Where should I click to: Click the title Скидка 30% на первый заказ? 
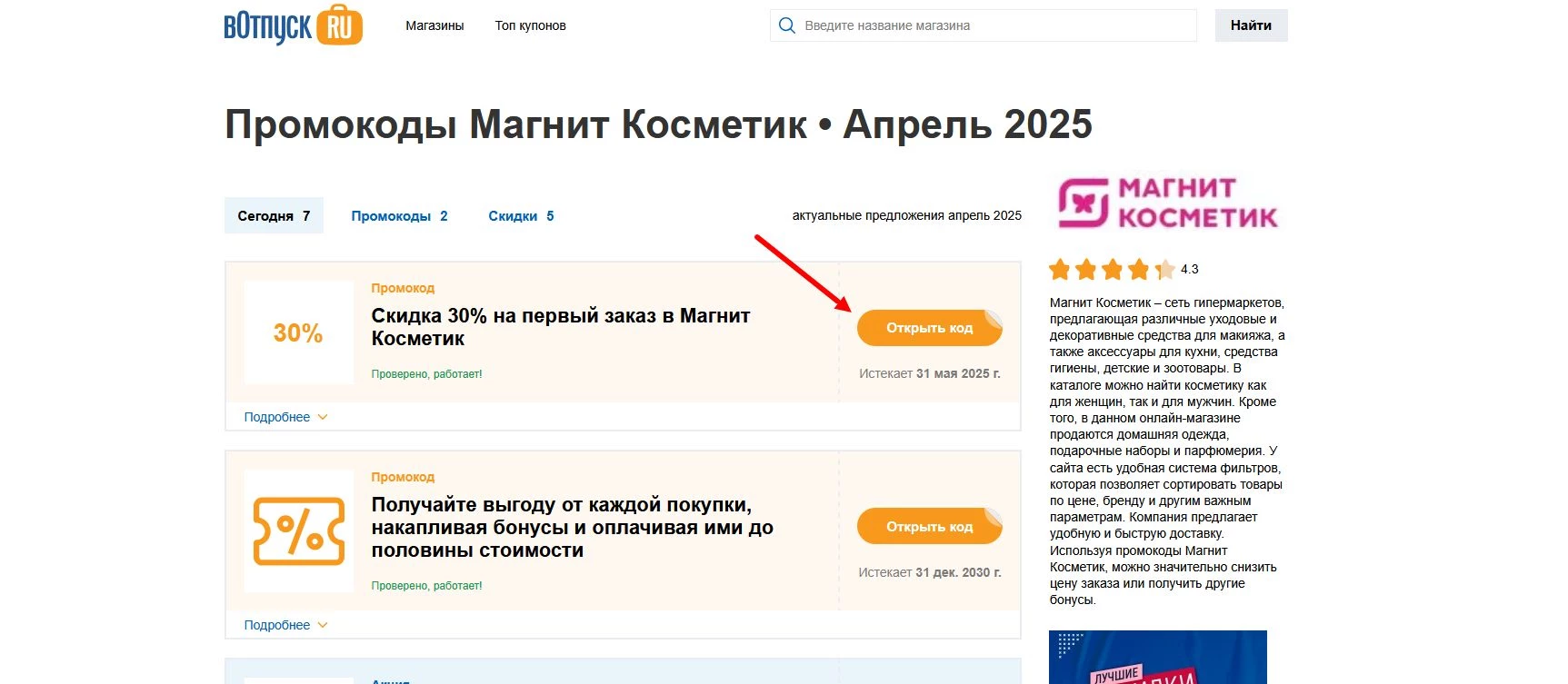(x=561, y=327)
